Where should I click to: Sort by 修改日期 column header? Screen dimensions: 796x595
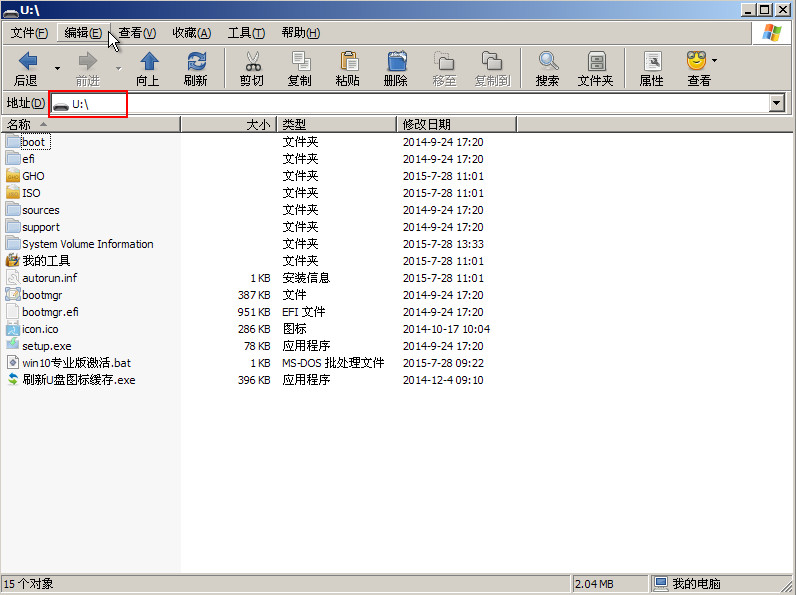pos(456,124)
